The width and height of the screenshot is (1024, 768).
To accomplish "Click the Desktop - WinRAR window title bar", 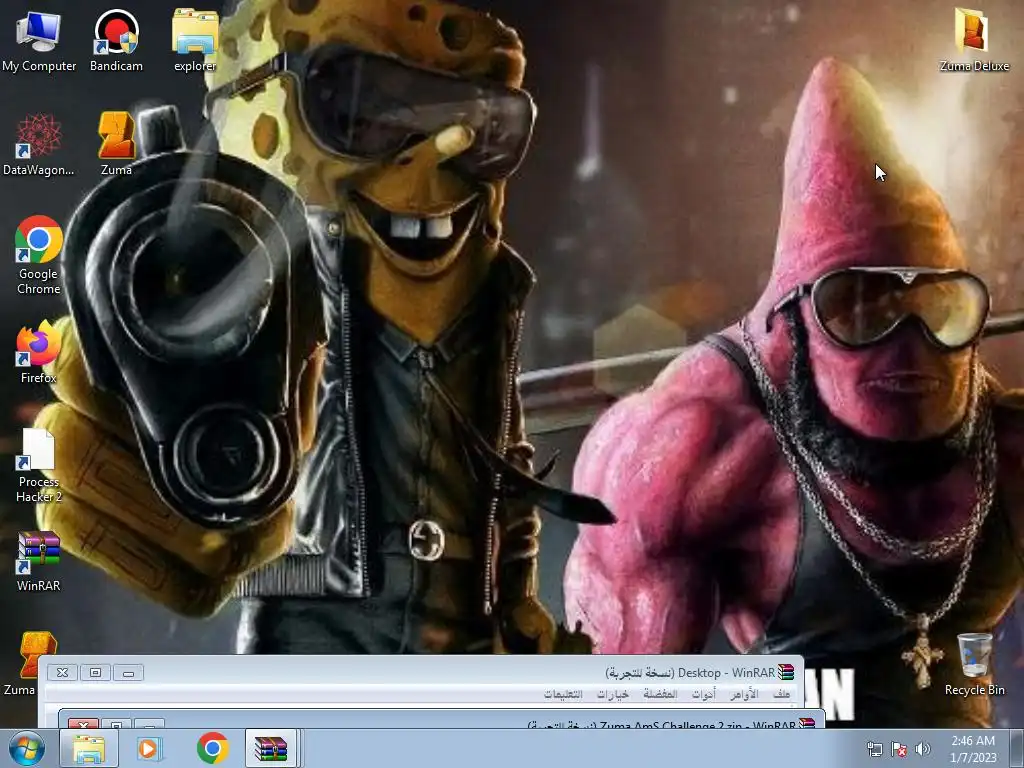I will [x=421, y=672].
